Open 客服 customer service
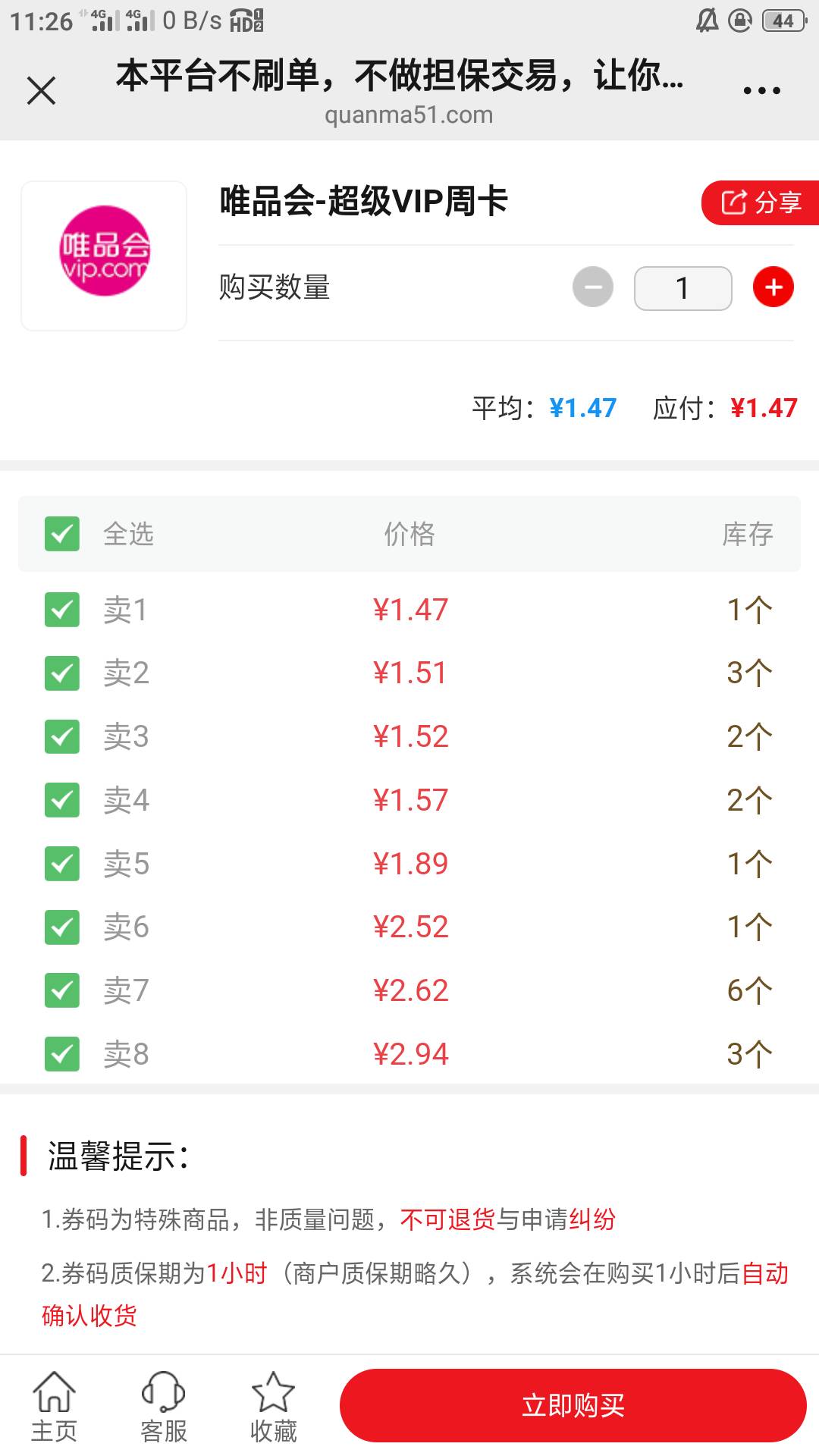The image size is (819, 1456). (164, 1407)
